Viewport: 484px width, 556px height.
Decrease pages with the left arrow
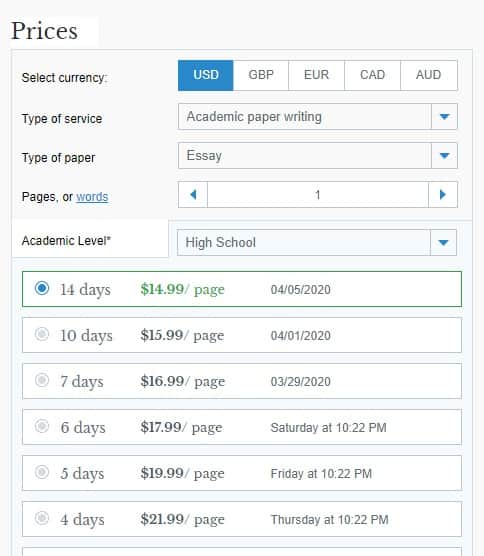pos(193,195)
